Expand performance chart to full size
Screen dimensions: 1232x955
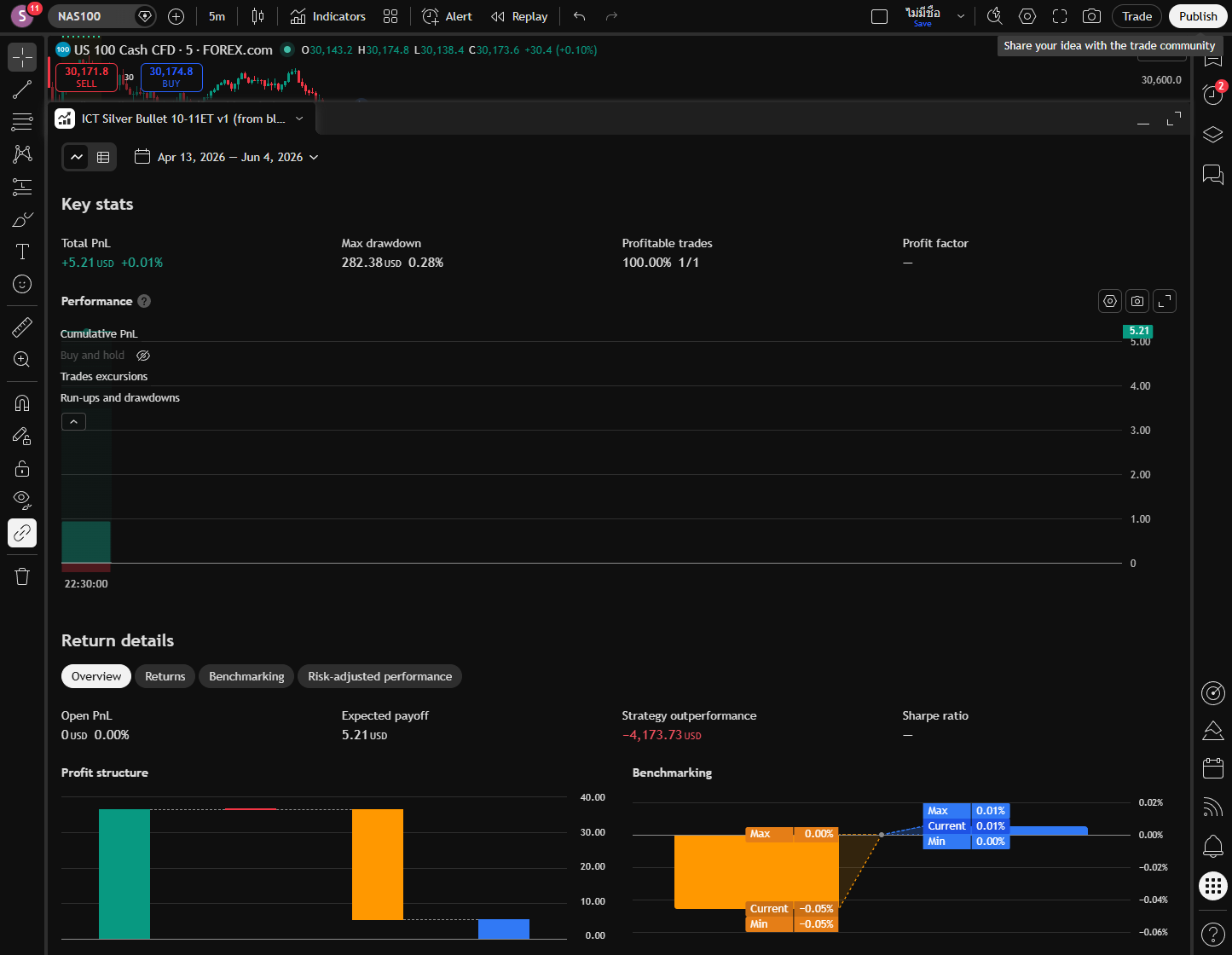[1165, 301]
